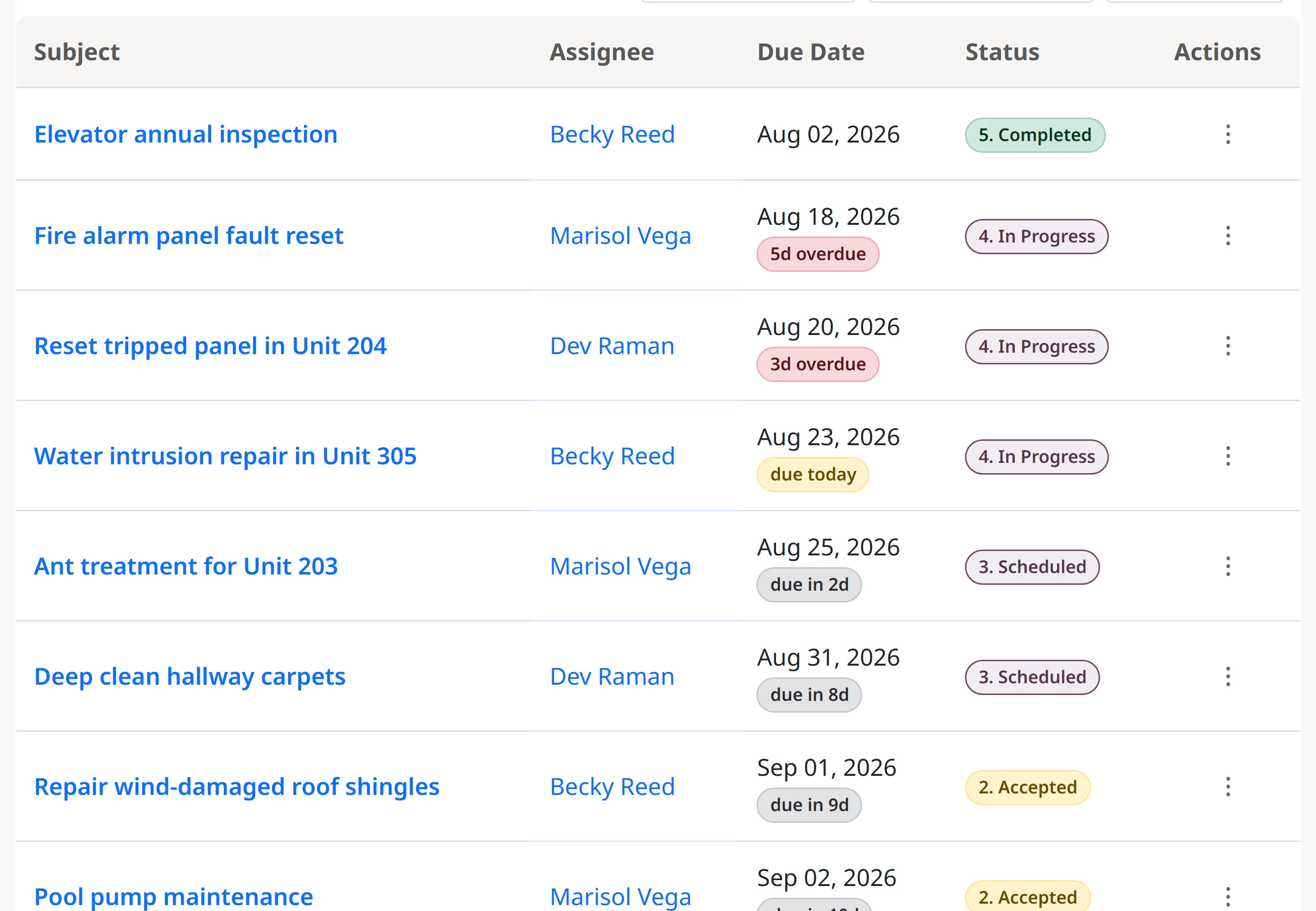
Task: Open Marisol Vega on Ant treatment row
Action: pyautogui.click(x=621, y=566)
